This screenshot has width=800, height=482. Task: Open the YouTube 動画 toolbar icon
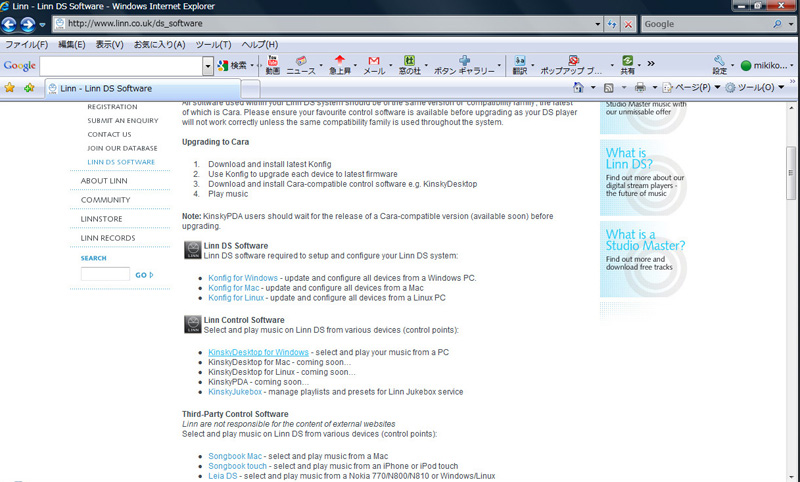coord(273,65)
